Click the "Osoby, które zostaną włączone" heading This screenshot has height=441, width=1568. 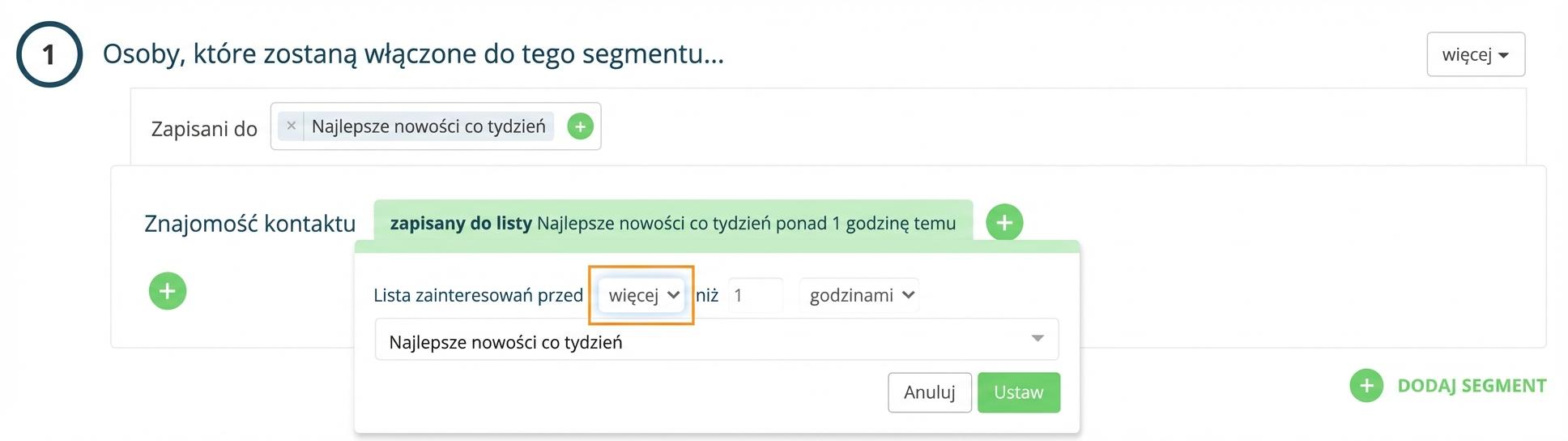tap(413, 54)
